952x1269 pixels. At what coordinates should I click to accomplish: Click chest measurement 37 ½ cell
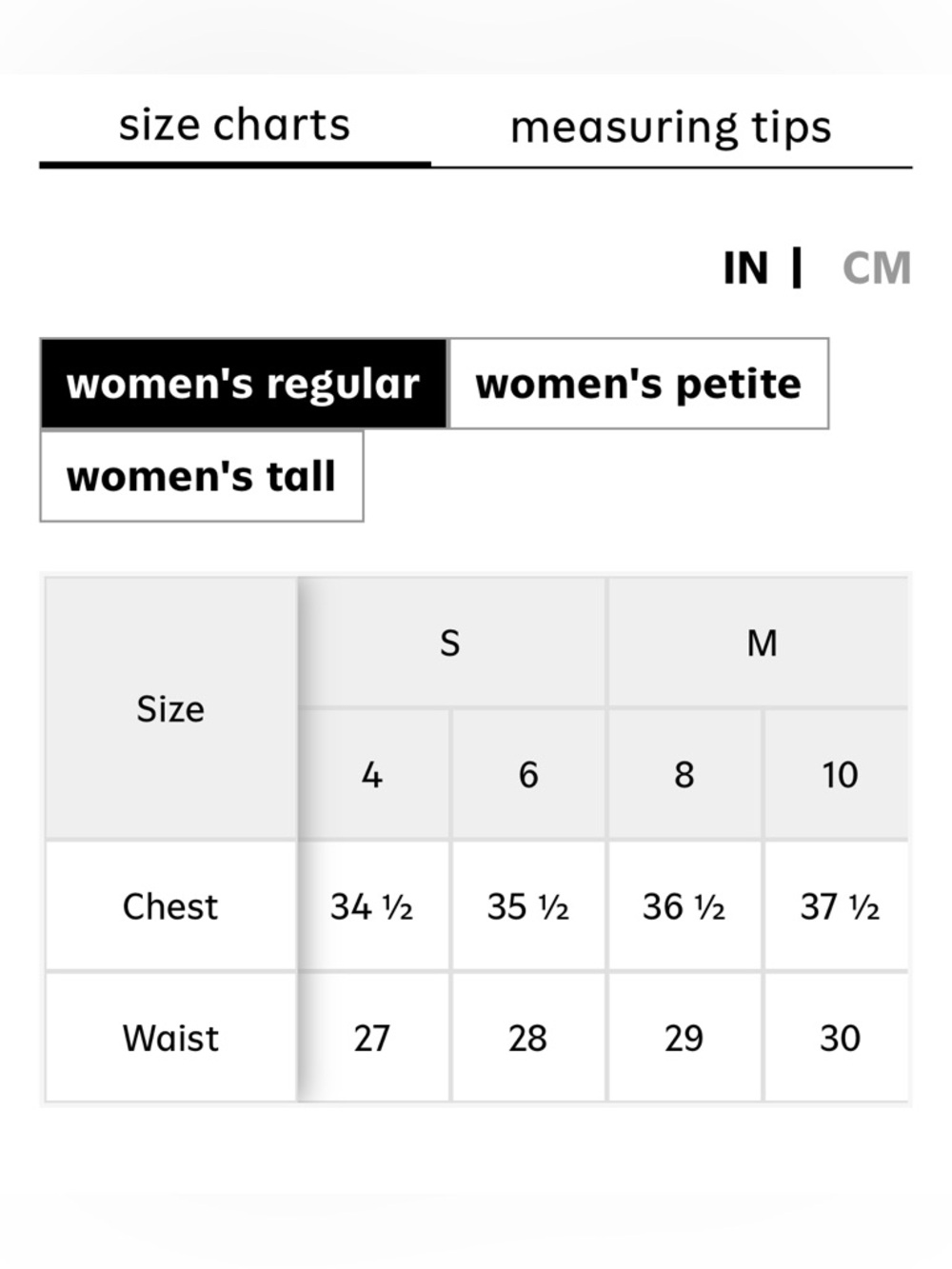pyautogui.click(x=838, y=906)
